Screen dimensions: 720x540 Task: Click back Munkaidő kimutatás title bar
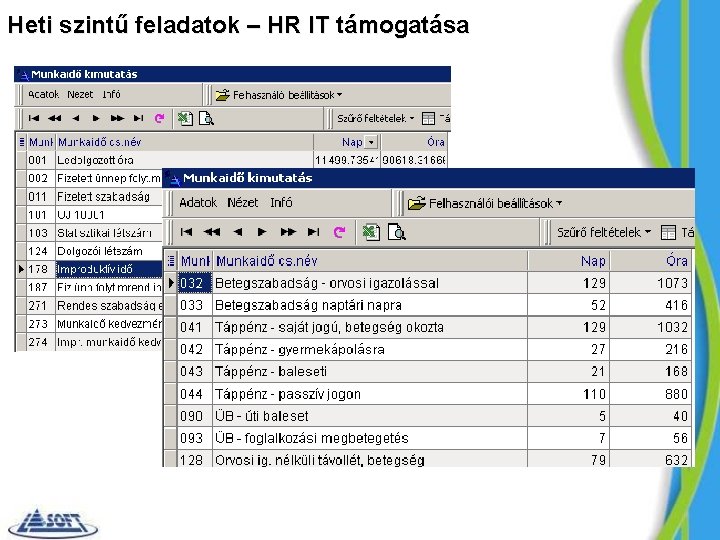click(x=232, y=74)
